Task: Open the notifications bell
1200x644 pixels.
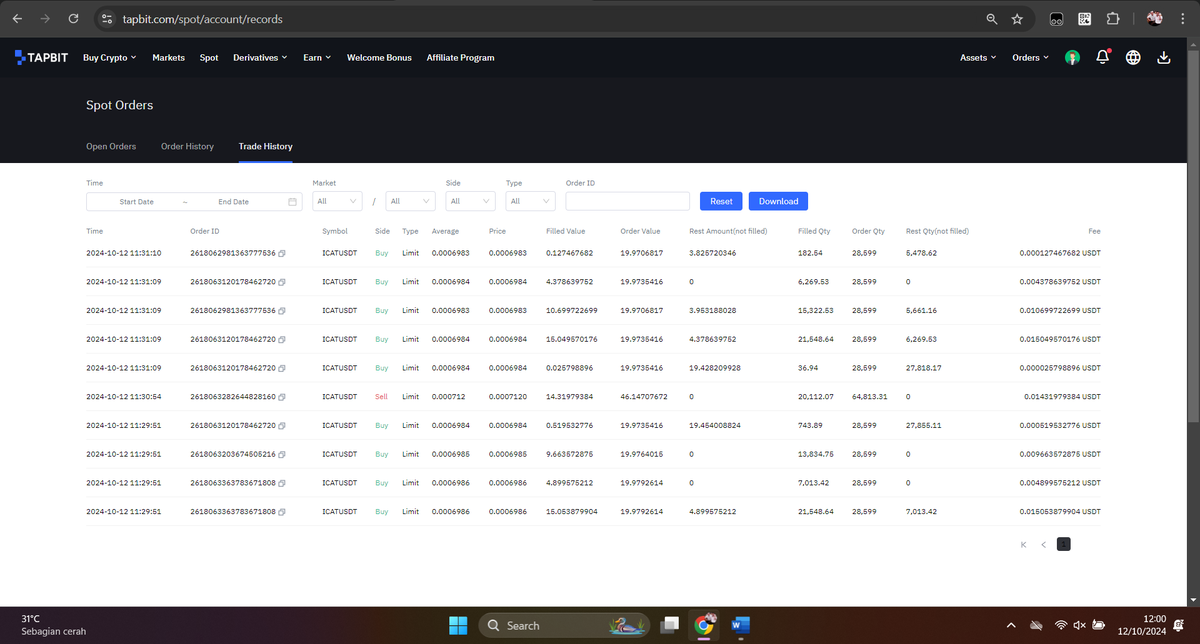Action: (1104, 57)
